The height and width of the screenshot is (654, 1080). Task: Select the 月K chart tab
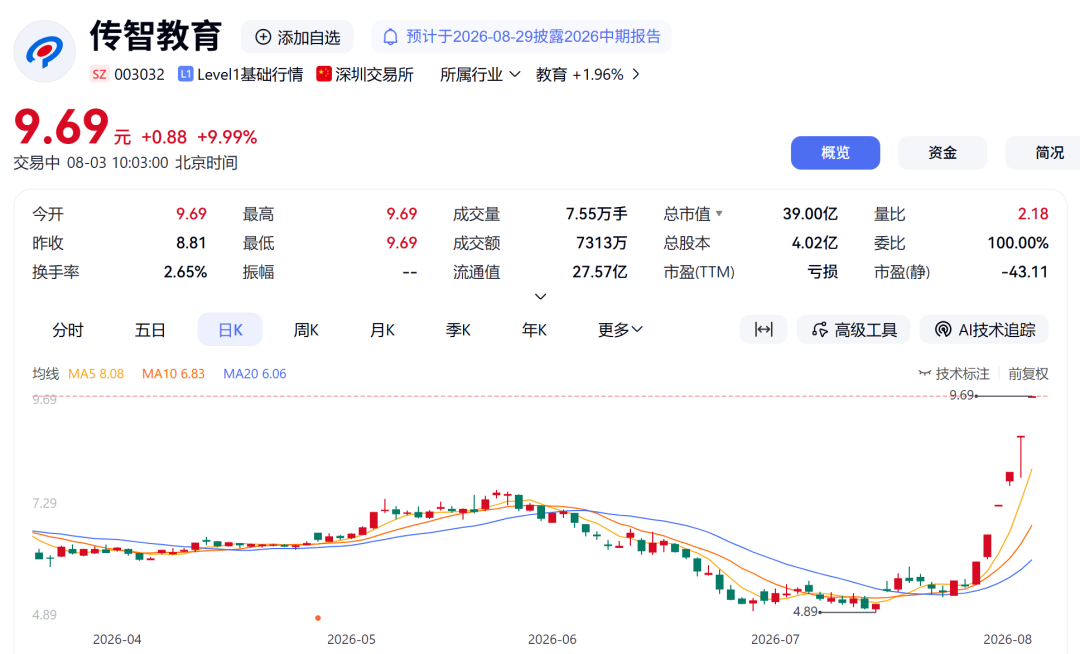point(382,330)
